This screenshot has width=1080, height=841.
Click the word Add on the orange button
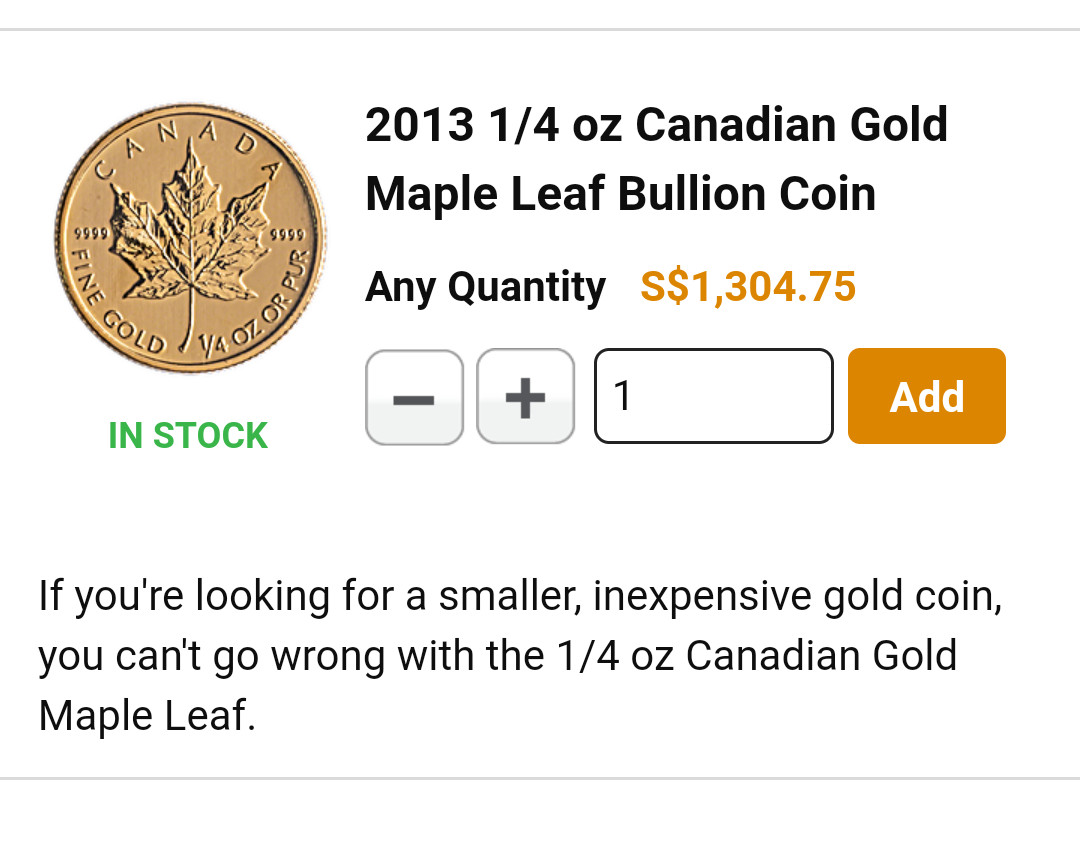(x=927, y=397)
